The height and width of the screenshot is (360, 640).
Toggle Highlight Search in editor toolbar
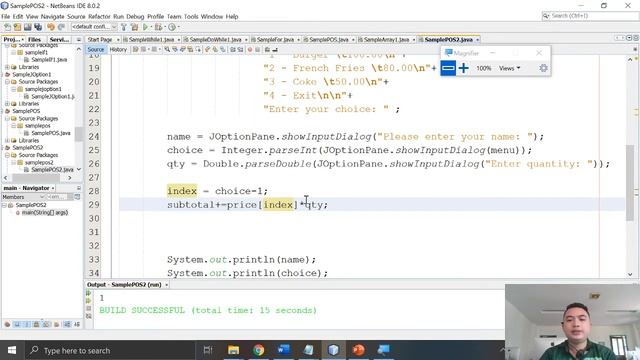pos(190,49)
